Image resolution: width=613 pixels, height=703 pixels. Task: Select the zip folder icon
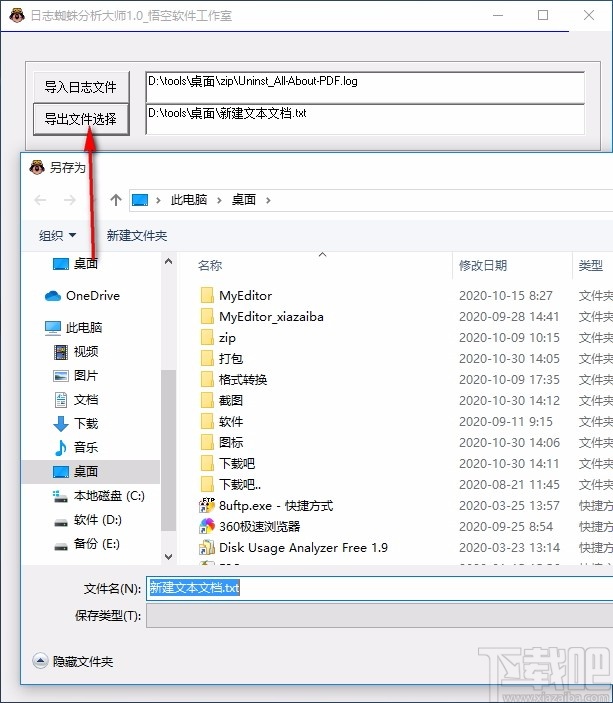tap(207, 338)
